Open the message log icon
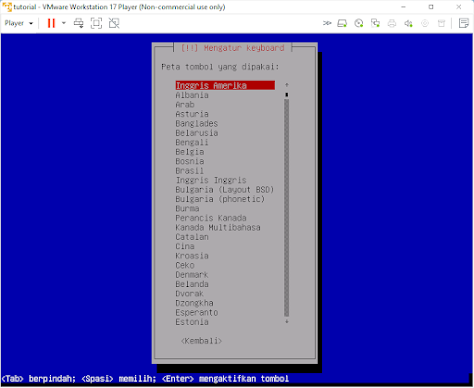Viewport: 474px width, 388px height. 464,23
